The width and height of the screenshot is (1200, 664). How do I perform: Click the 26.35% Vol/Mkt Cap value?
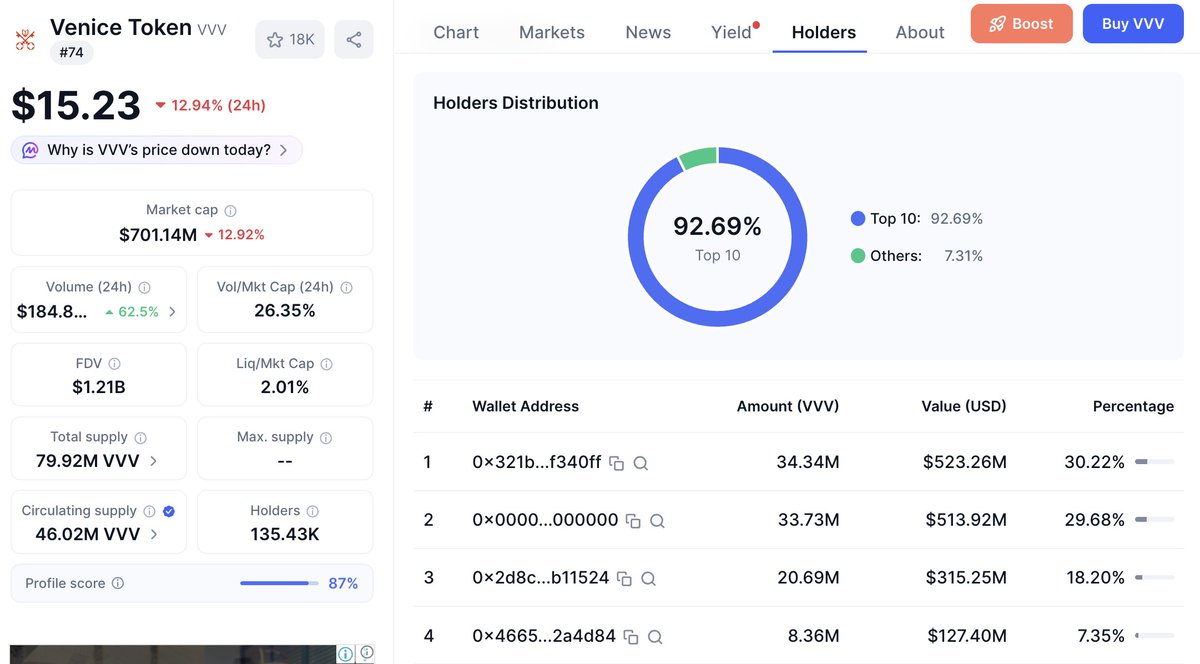285,311
